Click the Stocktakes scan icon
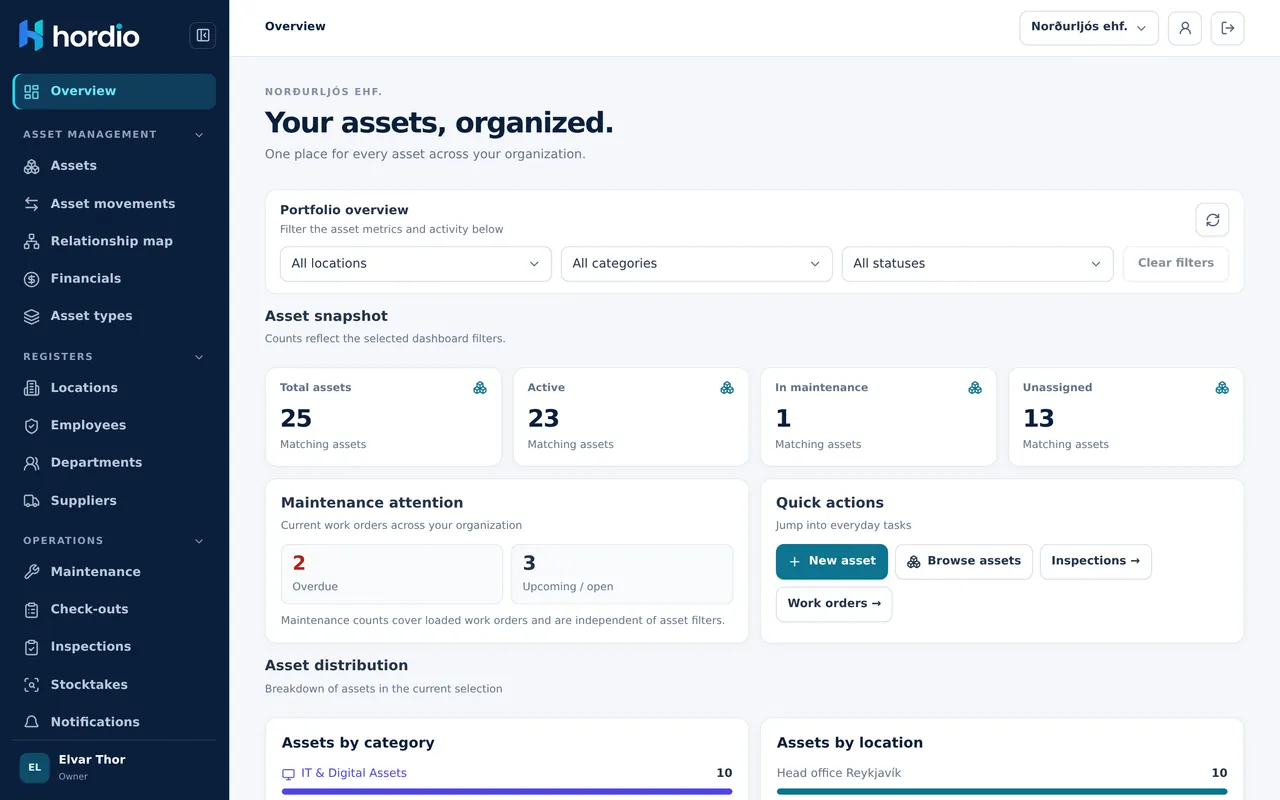Viewport: 1280px width, 800px height. (x=32, y=685)
